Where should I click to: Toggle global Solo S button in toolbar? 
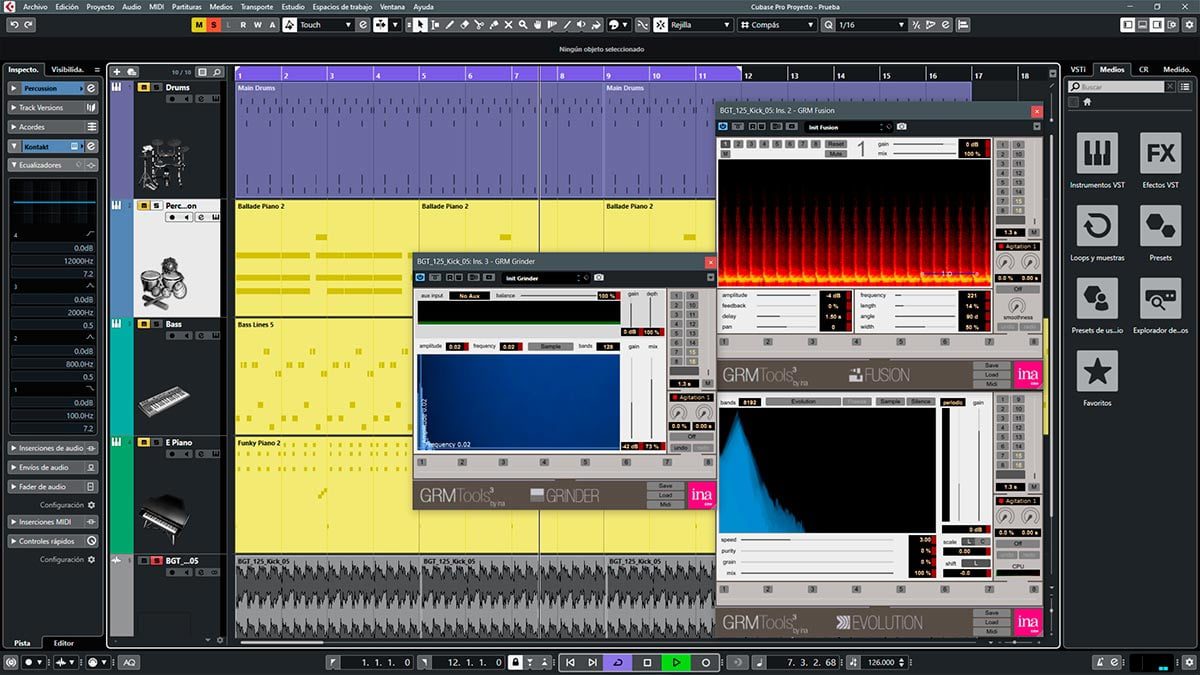213,24
